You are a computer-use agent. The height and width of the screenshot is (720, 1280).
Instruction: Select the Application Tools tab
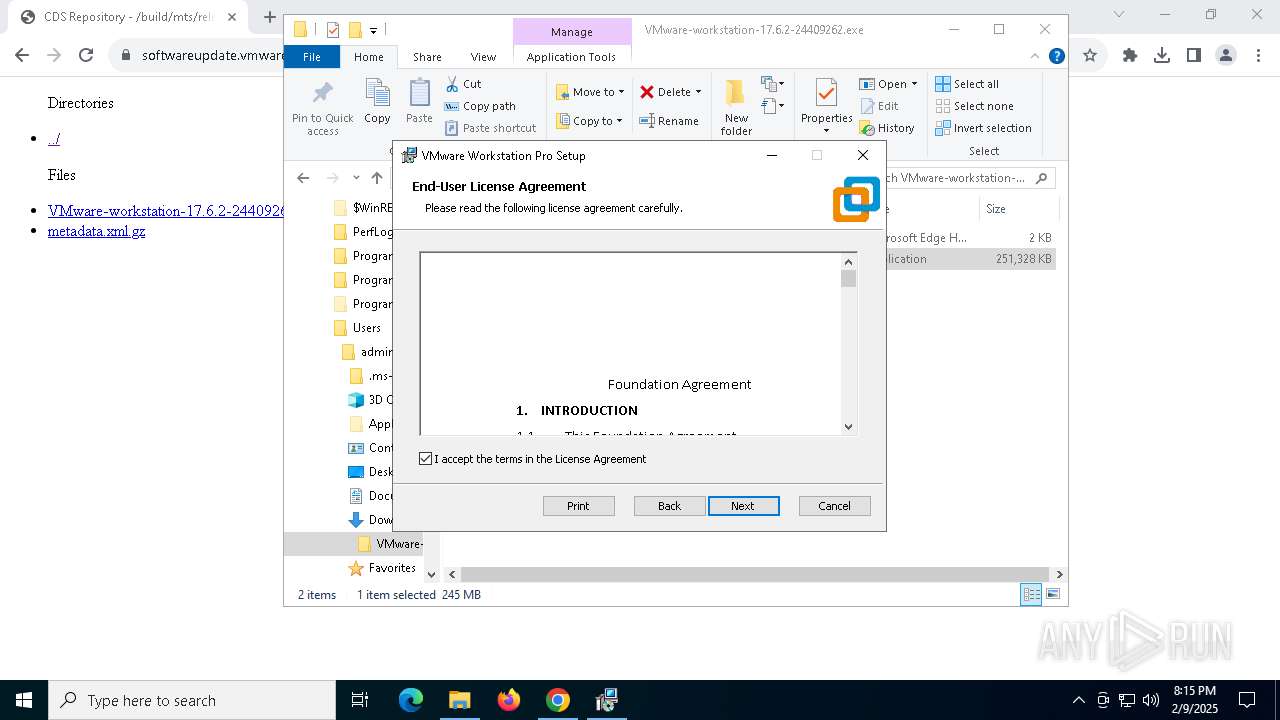coord(571,57)
